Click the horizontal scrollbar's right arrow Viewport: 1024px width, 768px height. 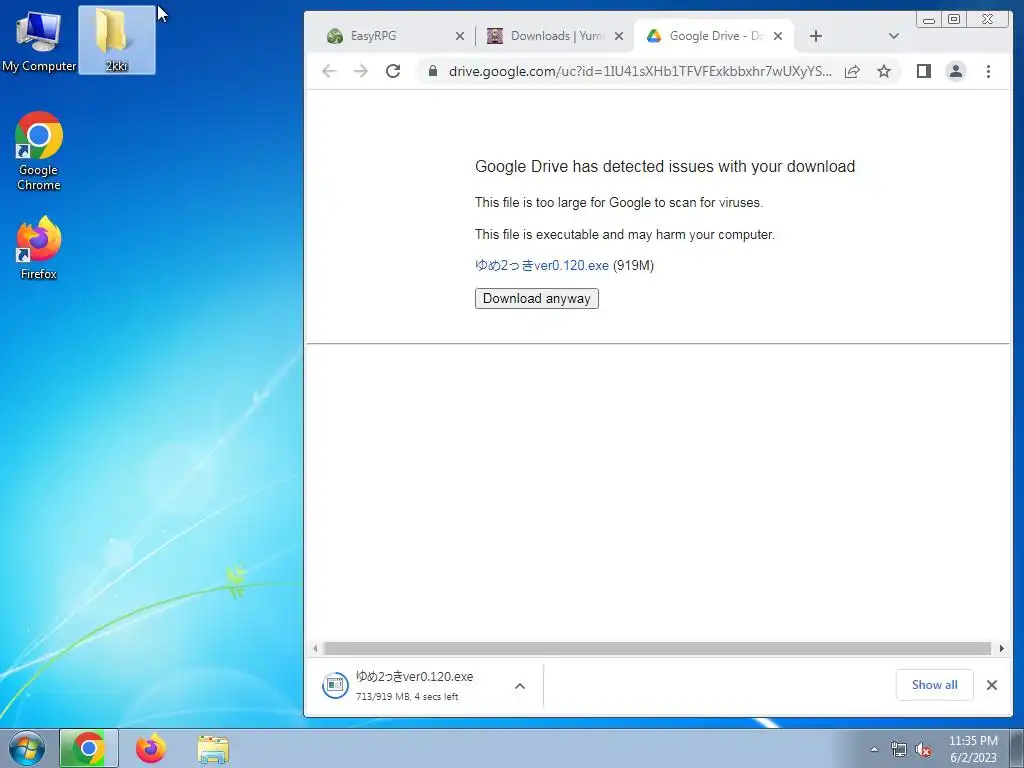[1002, 648]
